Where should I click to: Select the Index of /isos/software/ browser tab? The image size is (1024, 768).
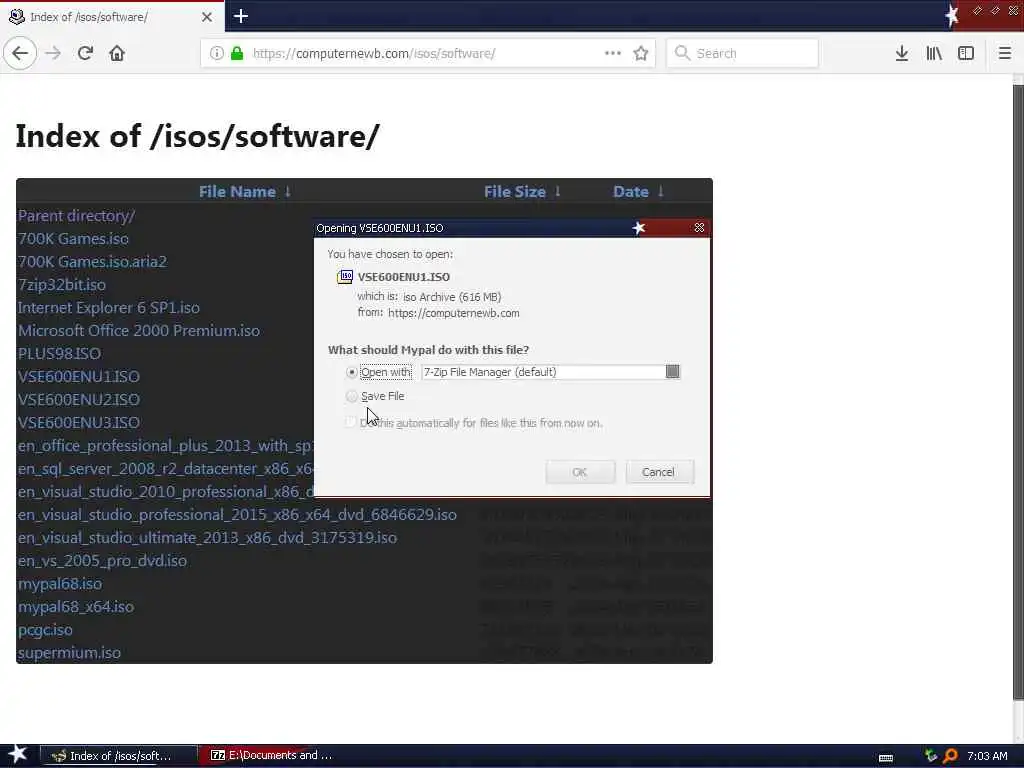pyautogui.click(x=112, y=17)
